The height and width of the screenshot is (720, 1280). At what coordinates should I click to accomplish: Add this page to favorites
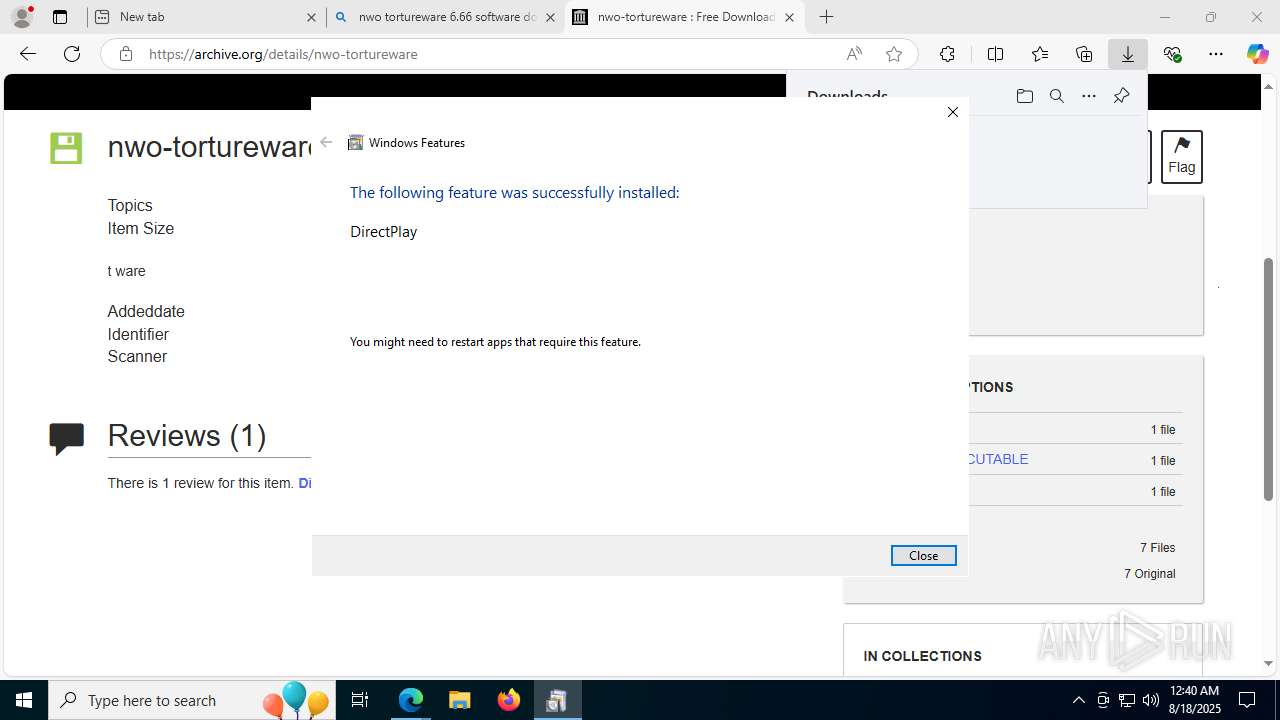click(x=894, y=54)
